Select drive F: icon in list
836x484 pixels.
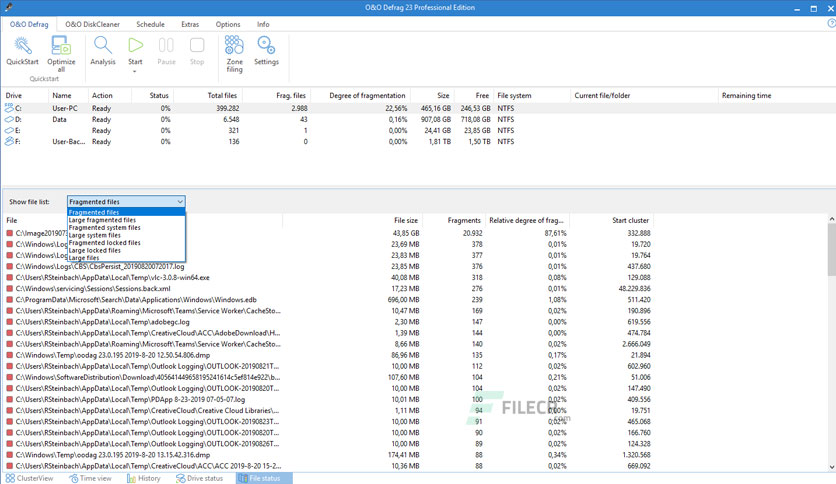[9, 141]
